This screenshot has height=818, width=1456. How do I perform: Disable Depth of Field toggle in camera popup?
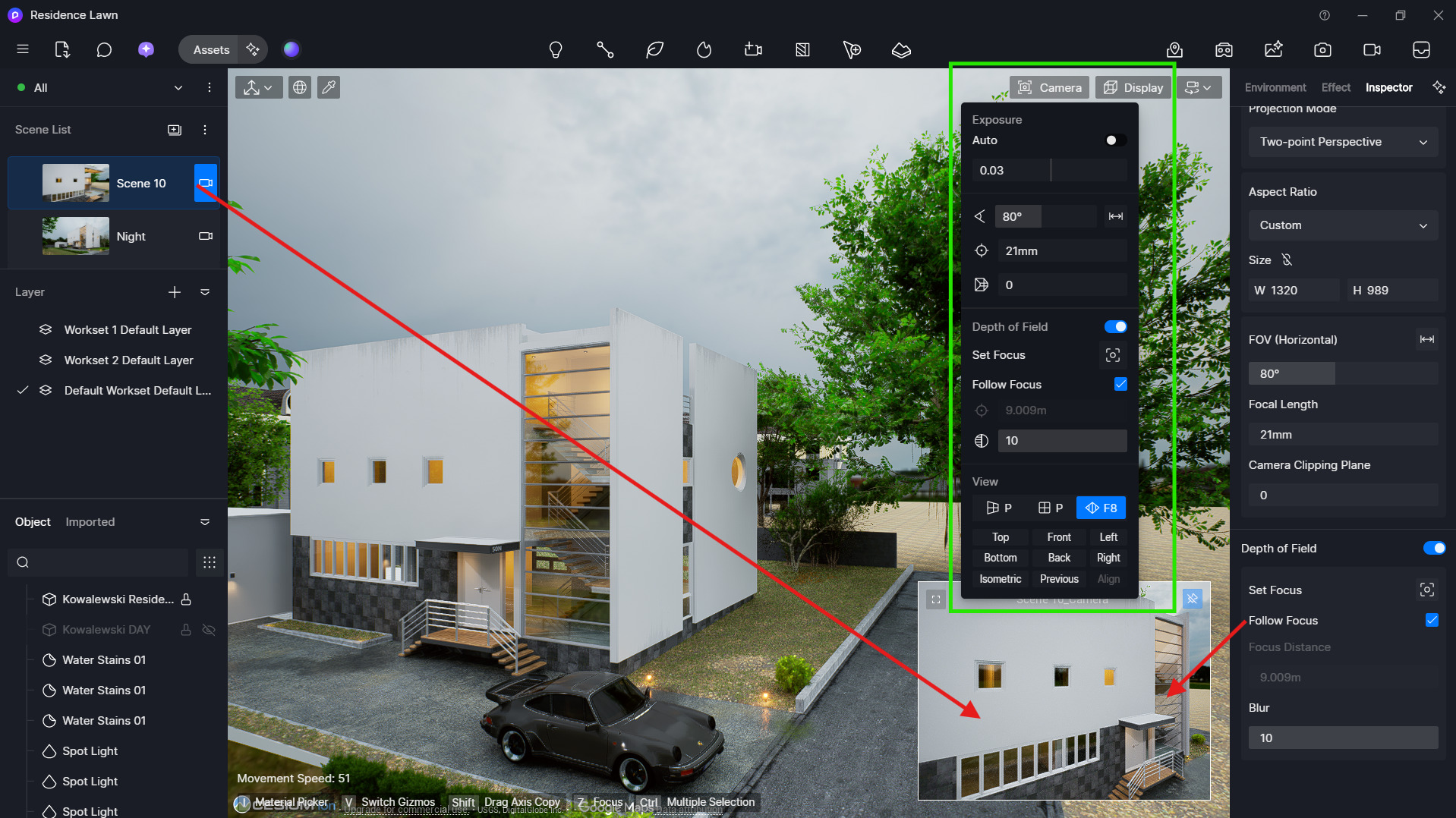pos(1115,327)
